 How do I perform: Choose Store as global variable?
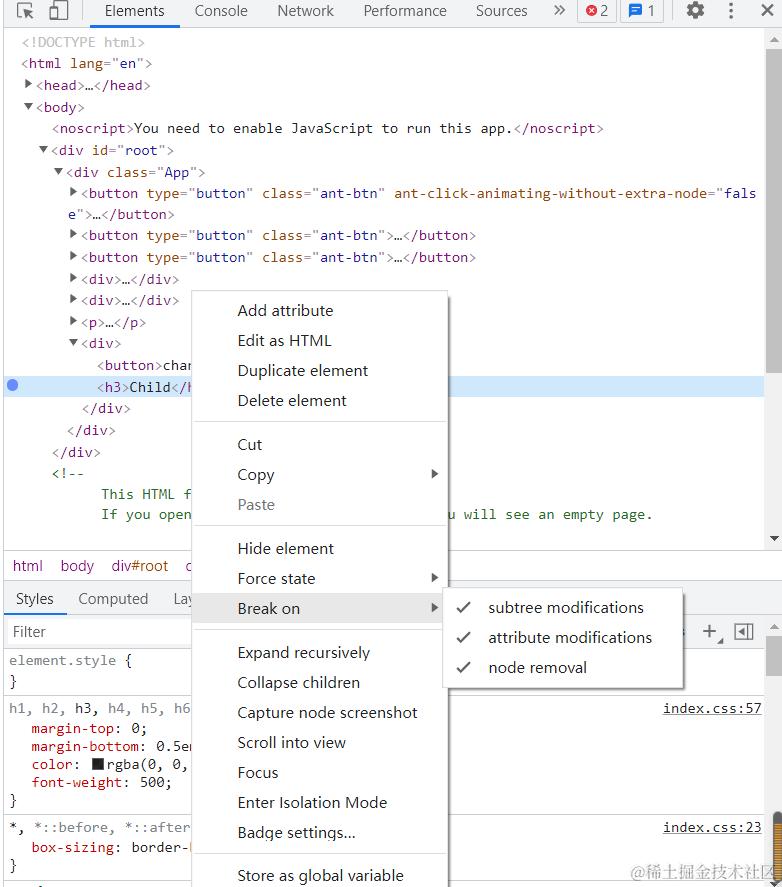point(320,876)
